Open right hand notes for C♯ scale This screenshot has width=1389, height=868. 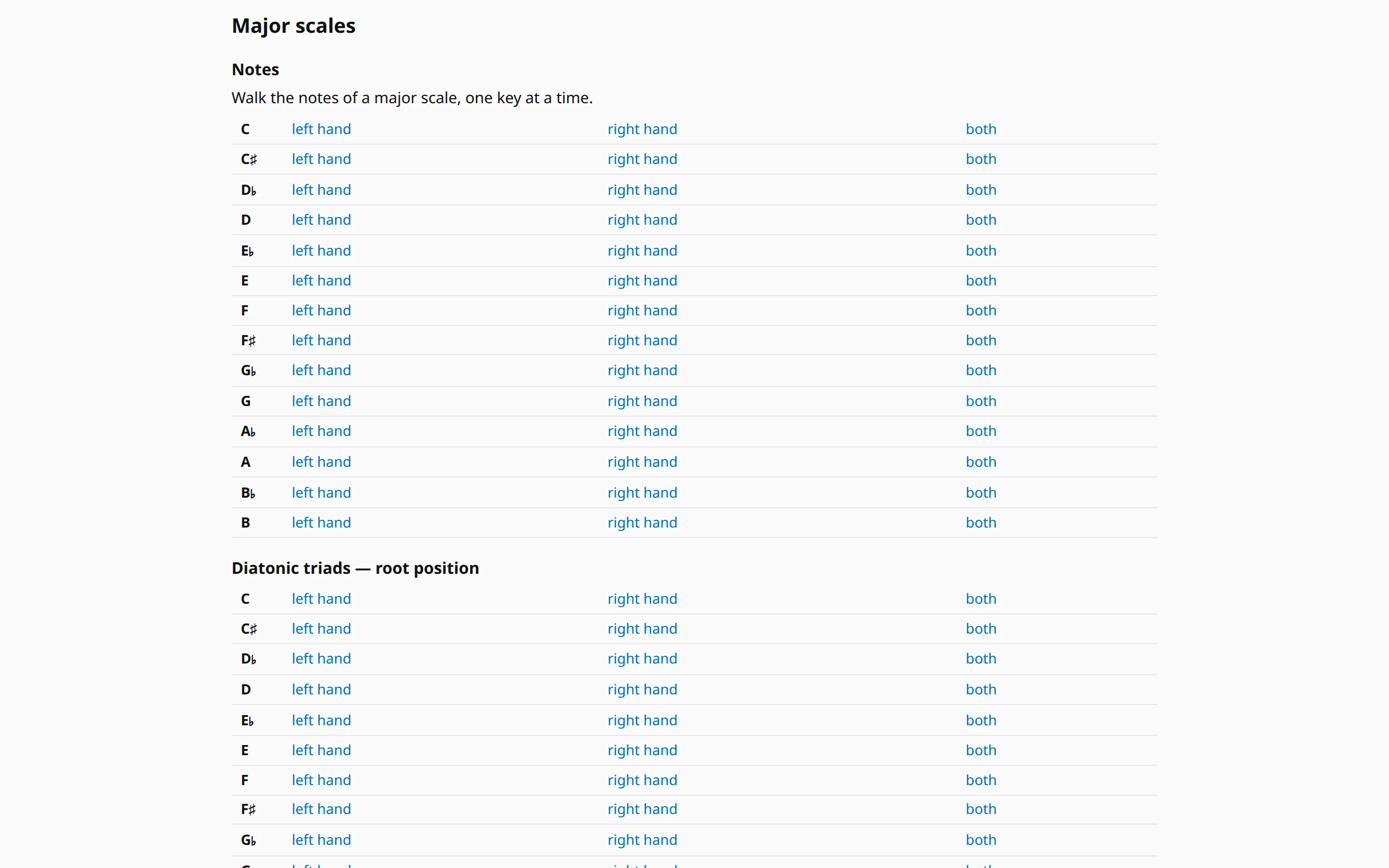[x=642, y=159]
